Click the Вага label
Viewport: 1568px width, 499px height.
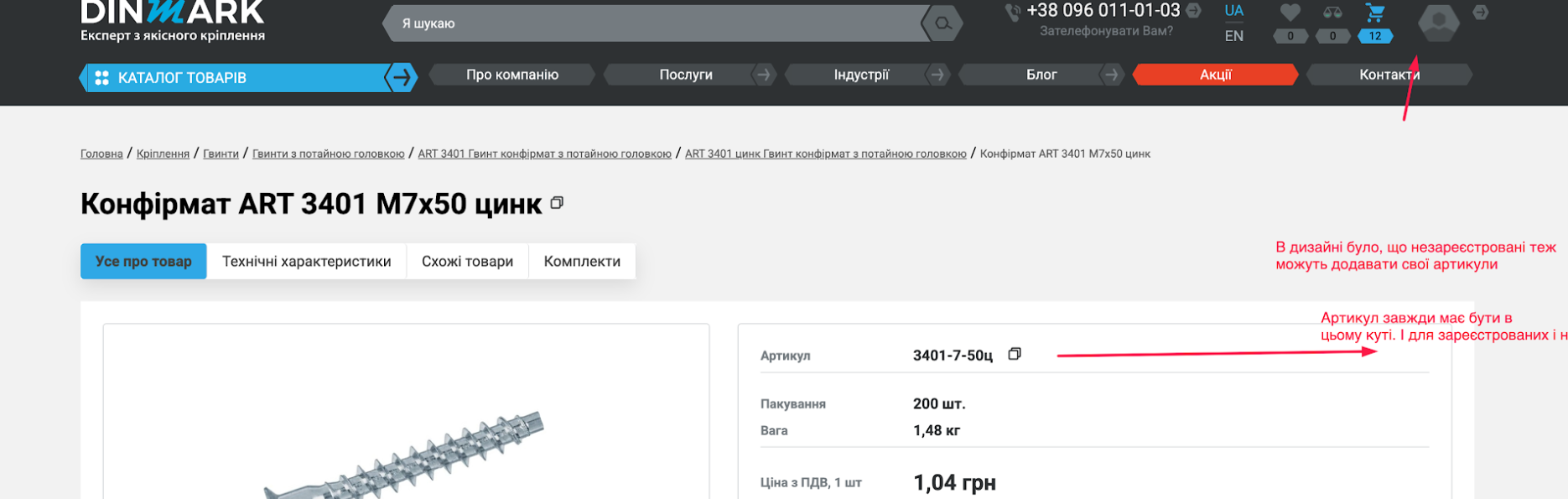(774, 430)
